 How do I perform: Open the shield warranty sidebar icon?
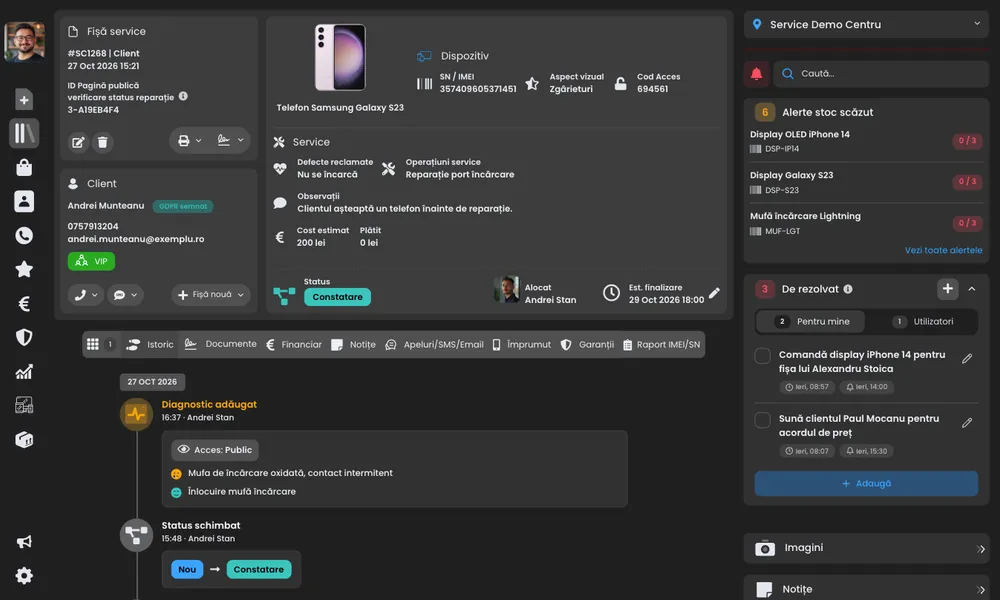point(24,337)
